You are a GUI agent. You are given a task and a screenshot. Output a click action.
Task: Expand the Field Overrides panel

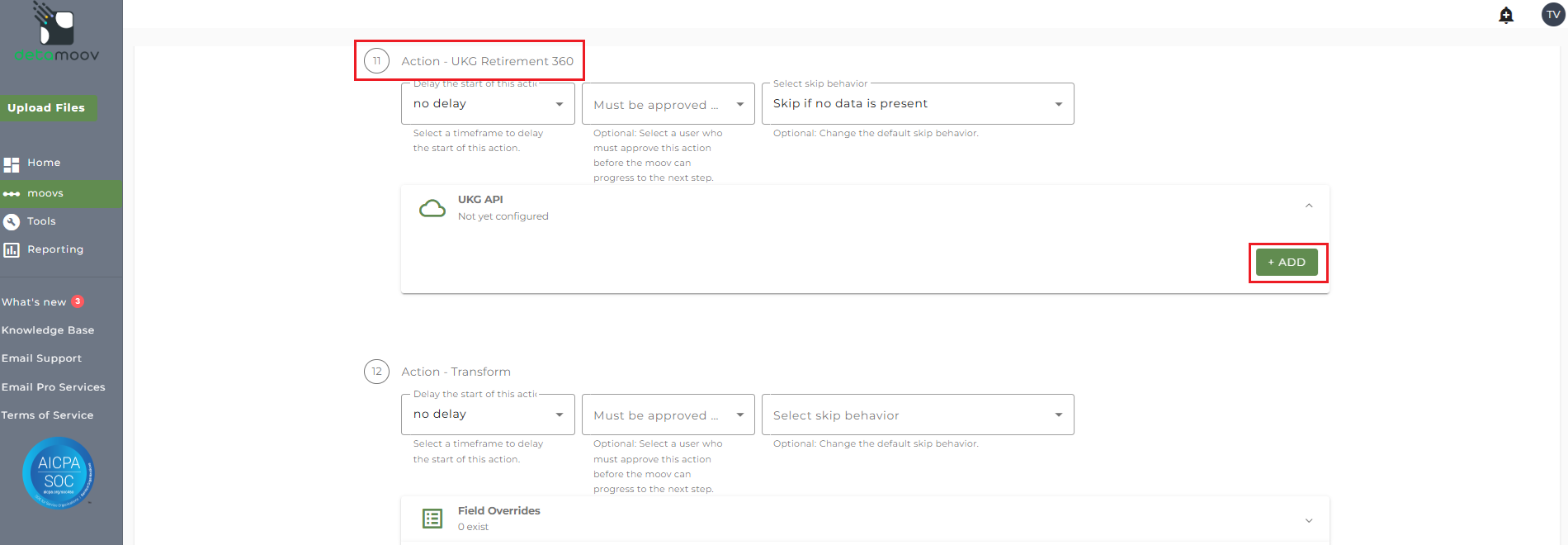pyautogui.click(x=1309, y=520)
